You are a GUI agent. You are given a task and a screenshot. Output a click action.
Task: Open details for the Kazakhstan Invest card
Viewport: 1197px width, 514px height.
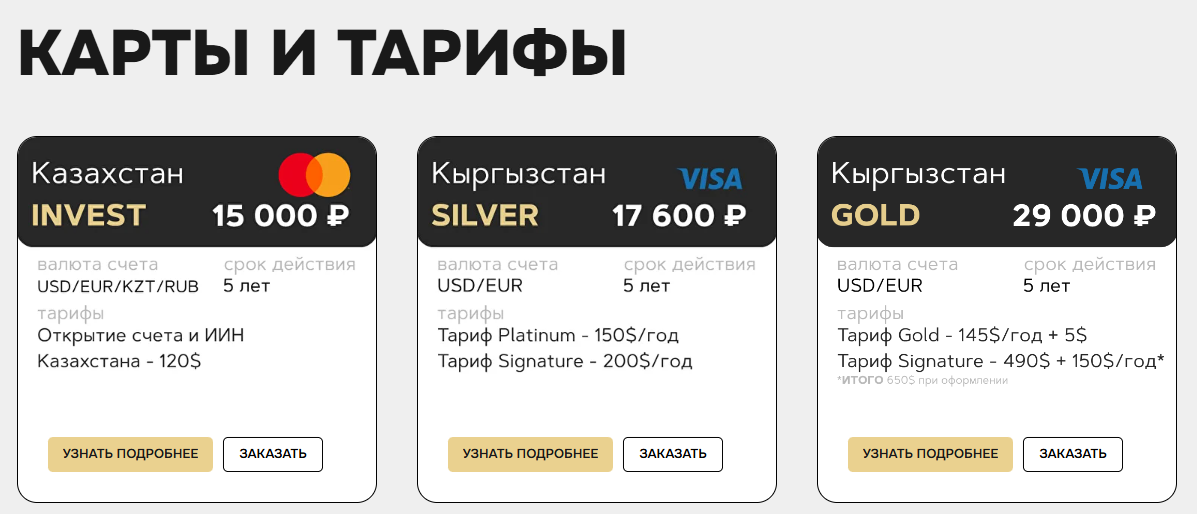click(x=131, y=454)
